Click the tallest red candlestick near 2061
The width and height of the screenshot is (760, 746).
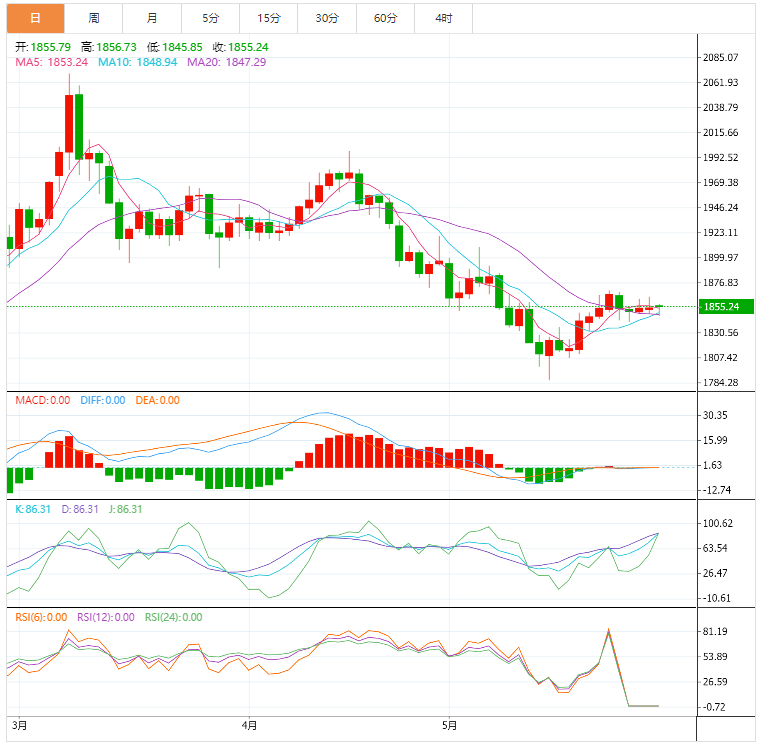(x=69, y=124)
